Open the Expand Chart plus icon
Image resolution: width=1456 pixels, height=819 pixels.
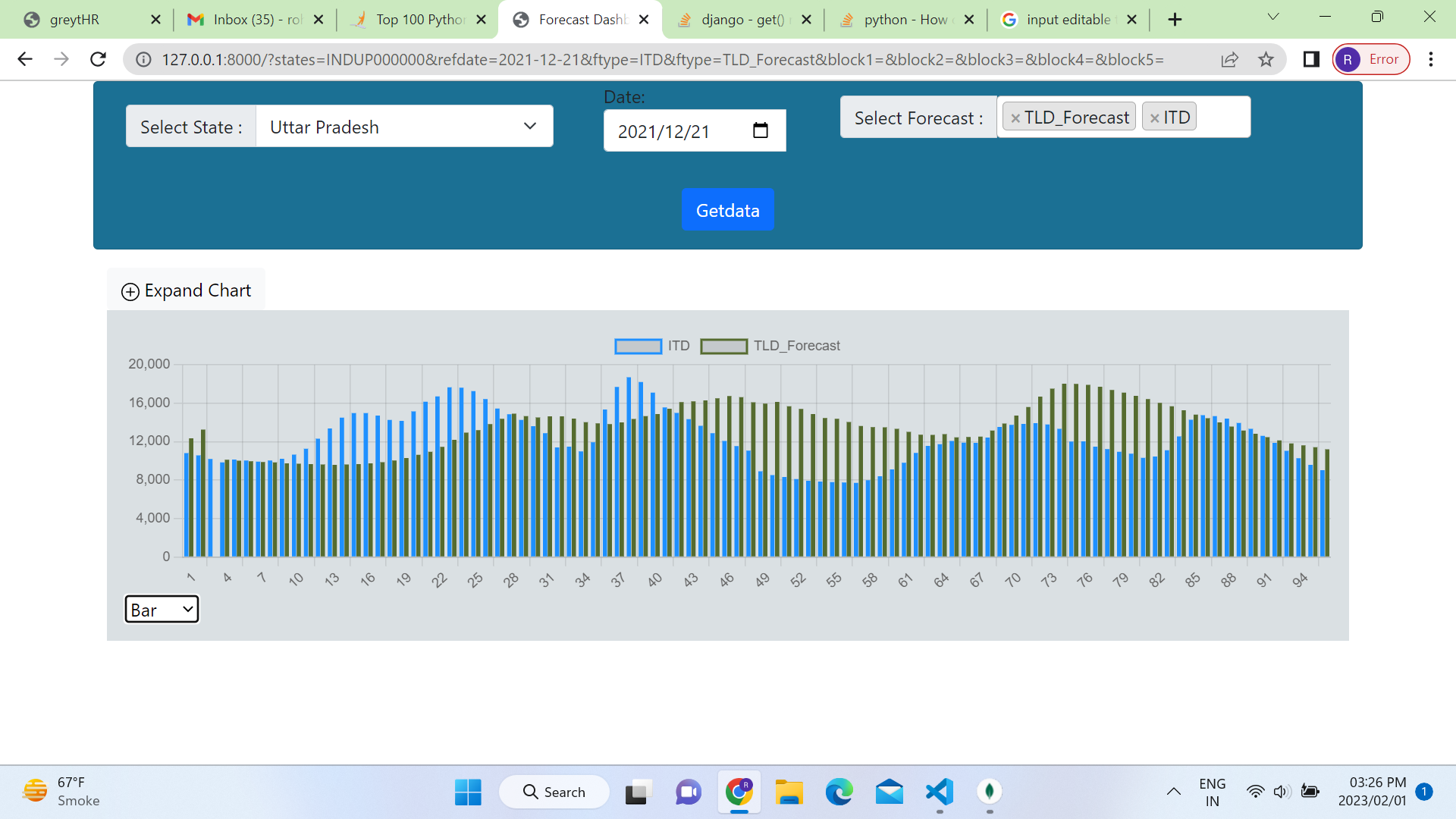(x=129, y=291)
